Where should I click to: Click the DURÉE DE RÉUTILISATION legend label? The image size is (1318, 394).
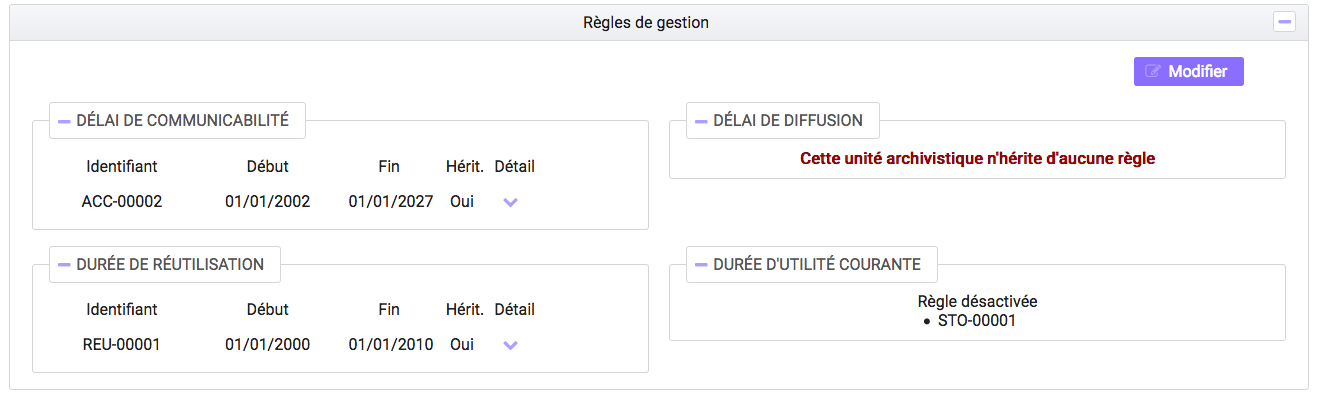click(x=170, y=265)
